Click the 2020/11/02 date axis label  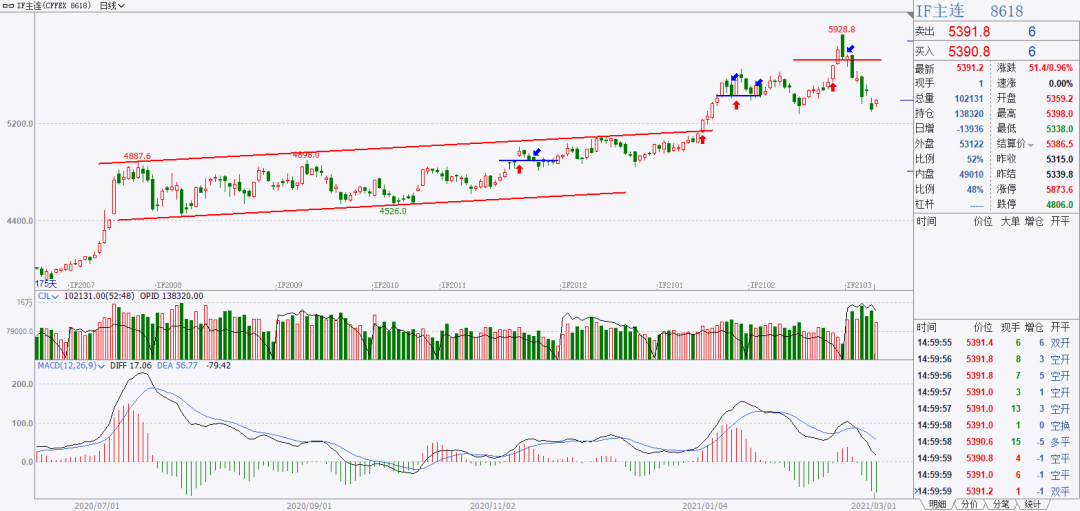point(491,505)
